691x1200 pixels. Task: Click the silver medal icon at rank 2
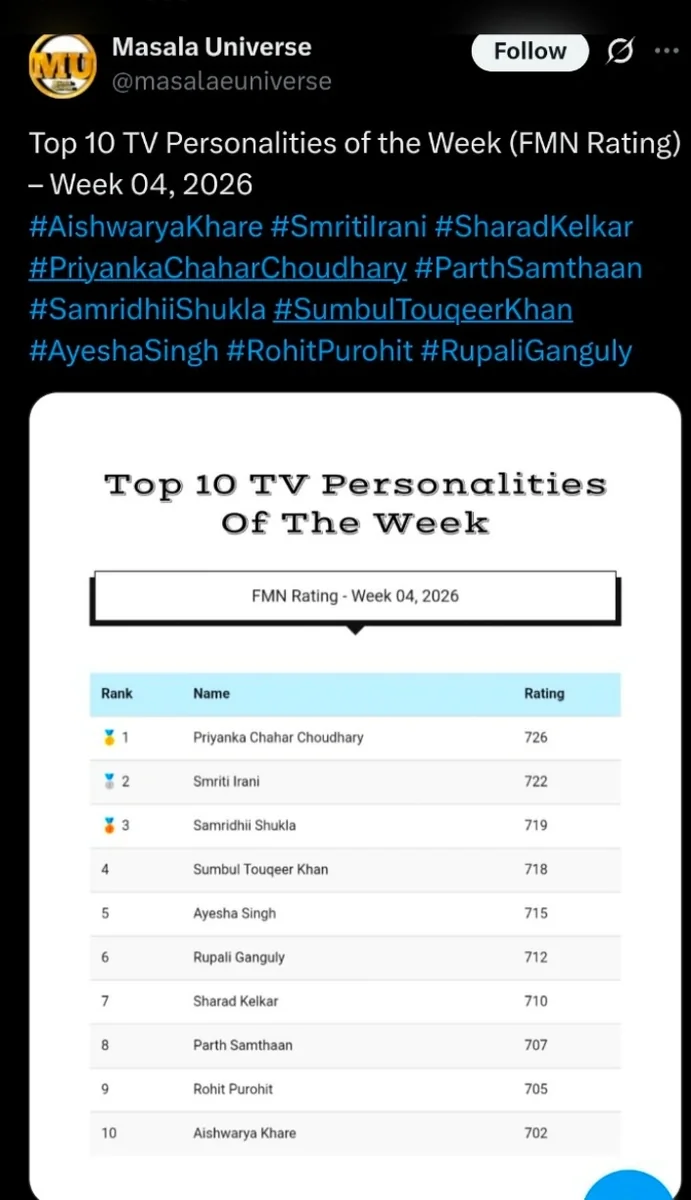click(108, 782)
